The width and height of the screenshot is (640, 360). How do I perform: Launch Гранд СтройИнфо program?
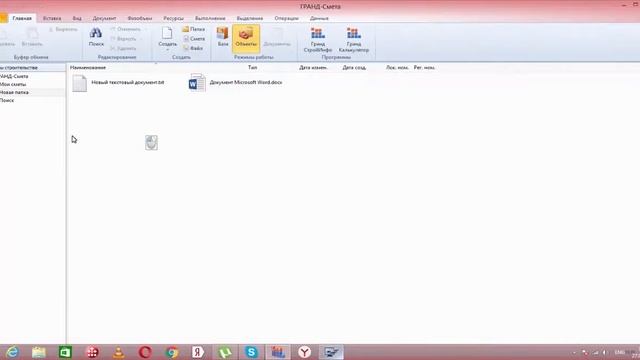(318, 40)
